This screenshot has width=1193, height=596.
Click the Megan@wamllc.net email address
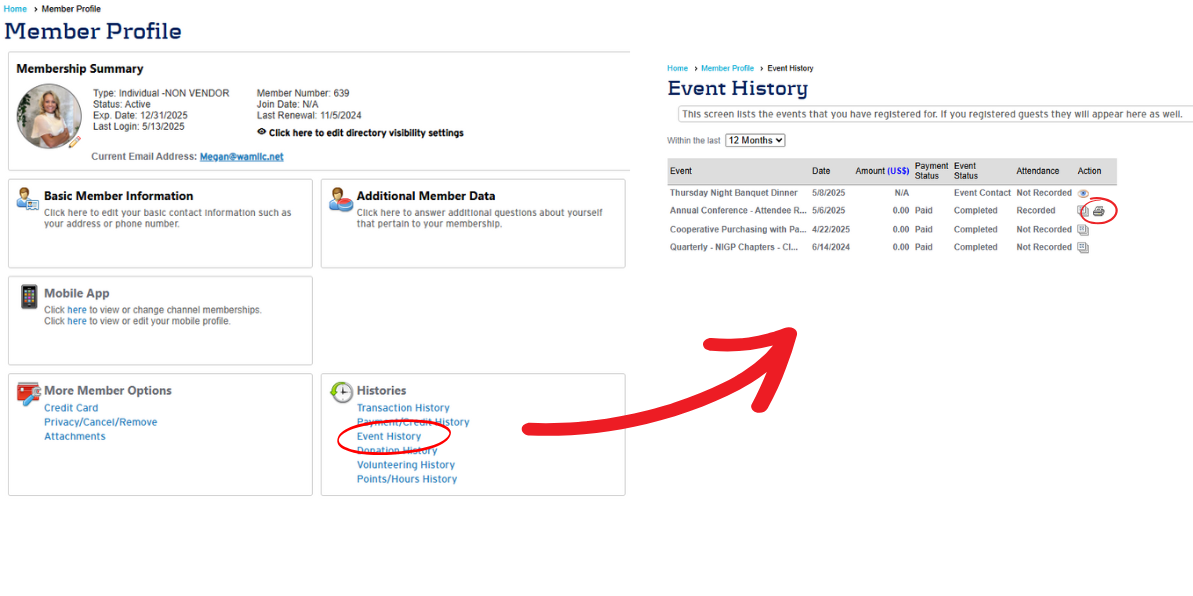tap(241, 157)
